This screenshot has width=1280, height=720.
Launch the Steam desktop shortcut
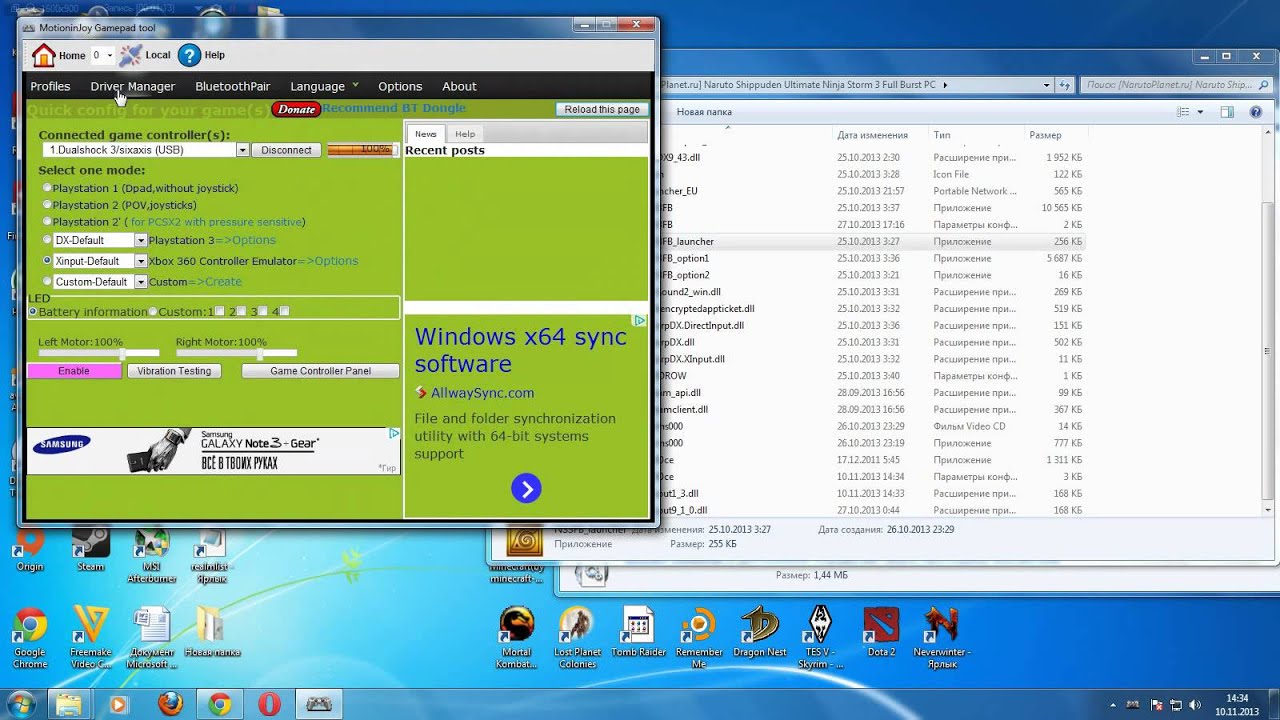tap(91, 548)
